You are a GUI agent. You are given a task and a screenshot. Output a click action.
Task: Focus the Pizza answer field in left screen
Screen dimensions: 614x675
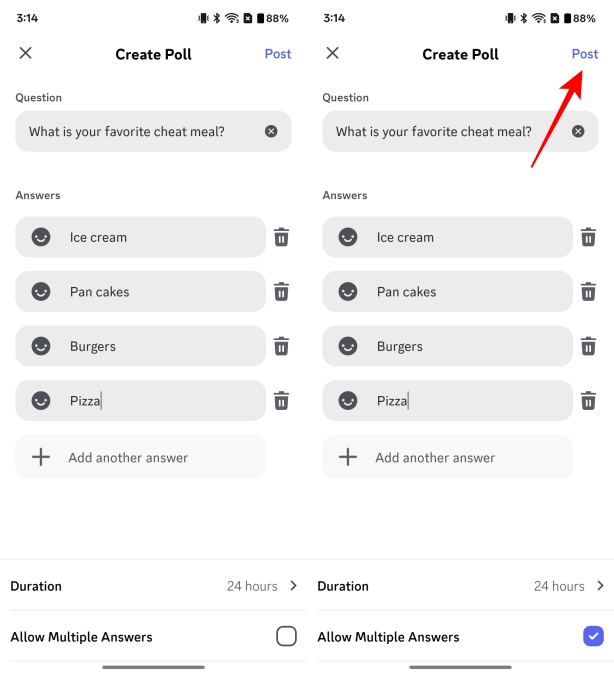pyautogui.click(x=160, y=401)
